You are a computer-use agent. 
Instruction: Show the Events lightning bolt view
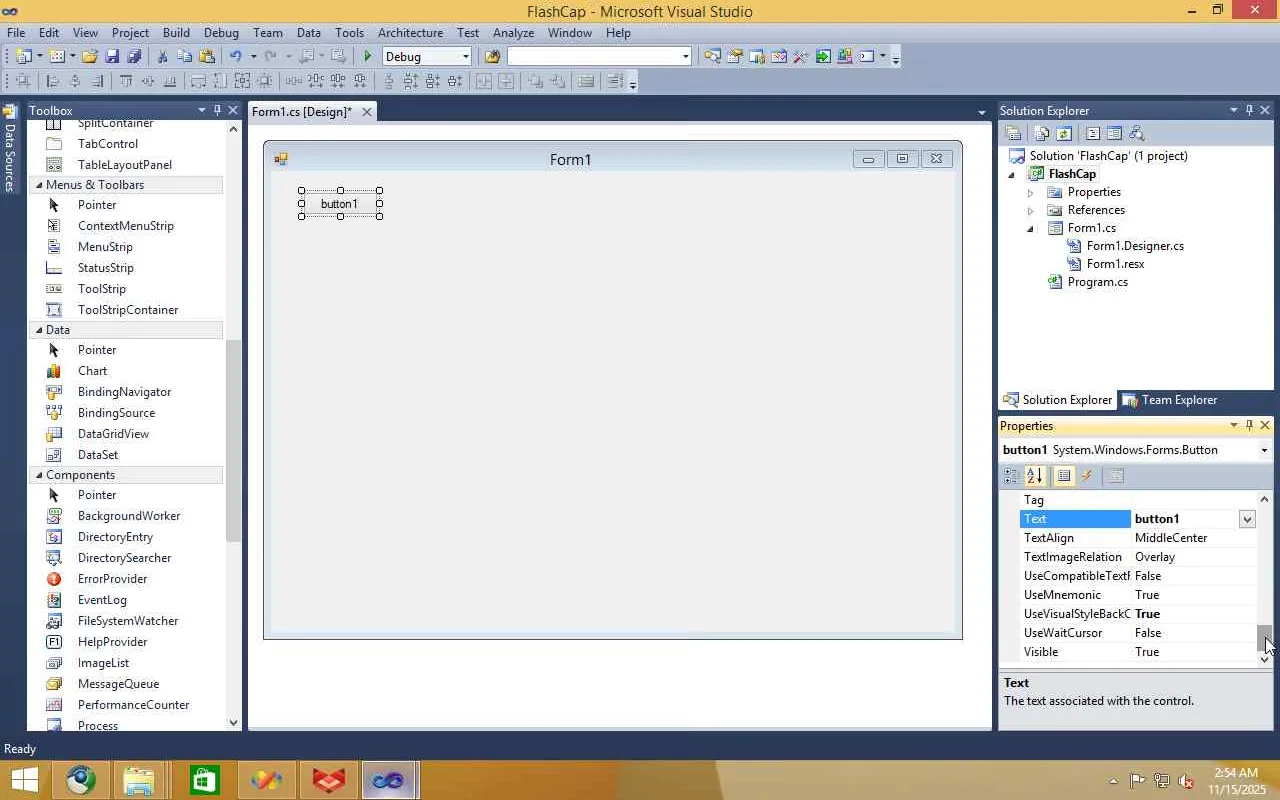click(1087, 476)
